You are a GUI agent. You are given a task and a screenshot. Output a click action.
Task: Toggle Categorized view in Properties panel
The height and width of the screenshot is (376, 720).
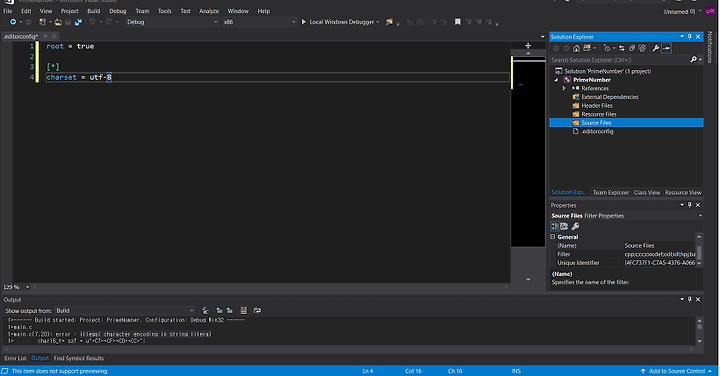pyautogui.click(x=555, y=226)
